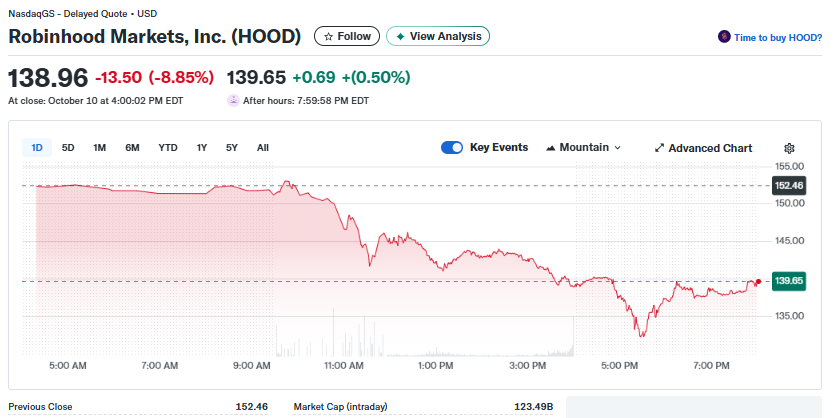Select the 1Y time range
Image resolution: width=834 pixels, height=418 pixels.
202,148
